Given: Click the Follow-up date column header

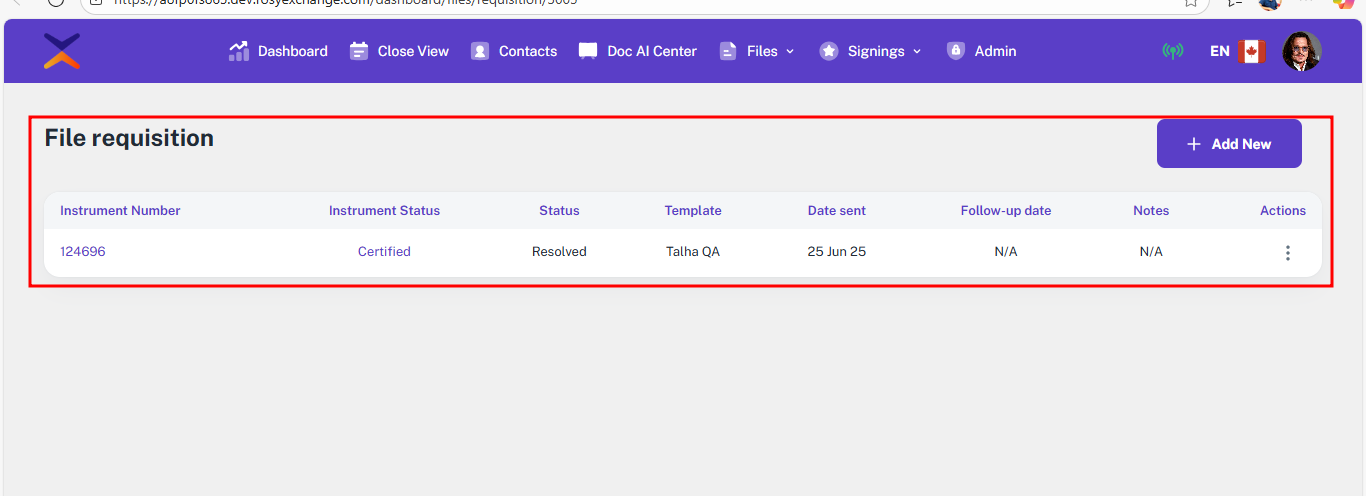Looking at the screenshot, I should pyautogui.click(x=1005, y=211).
